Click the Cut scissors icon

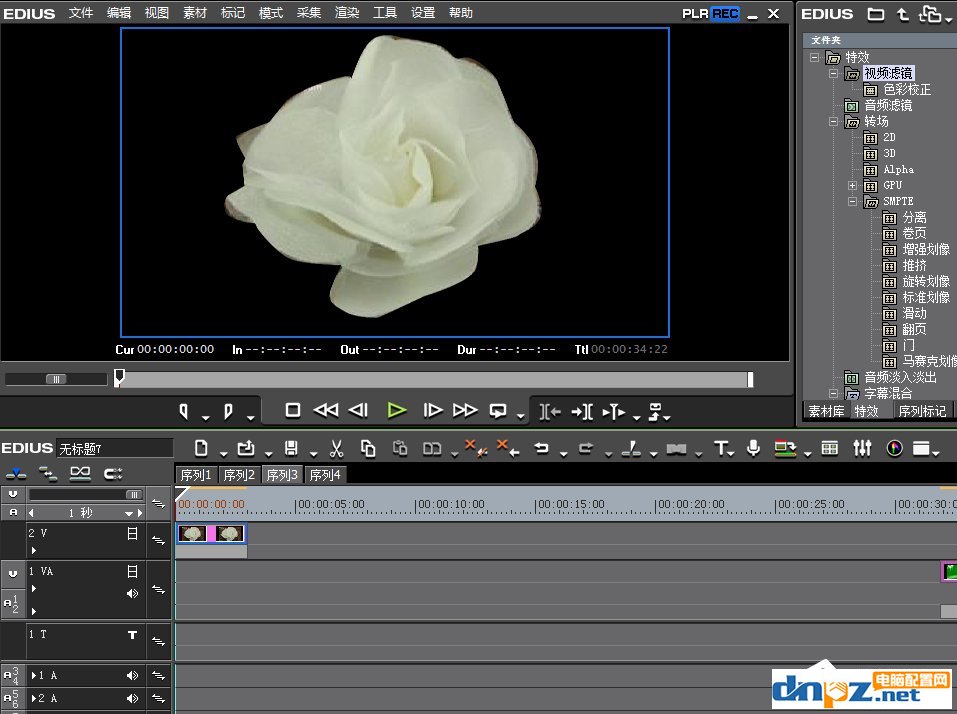click(336, 449)
